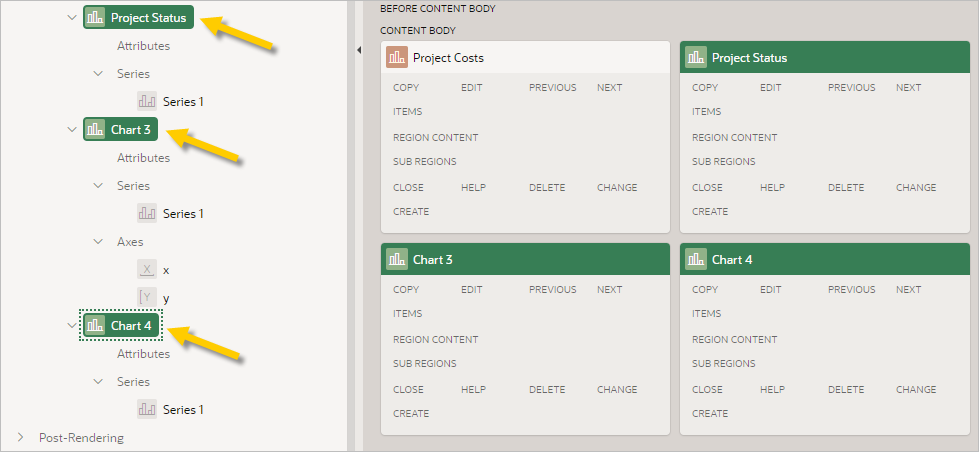The height and width of the screenshot is (452, 979).
Task: Click the Chart 3 chart icon in tree
Action: point(96,130)
